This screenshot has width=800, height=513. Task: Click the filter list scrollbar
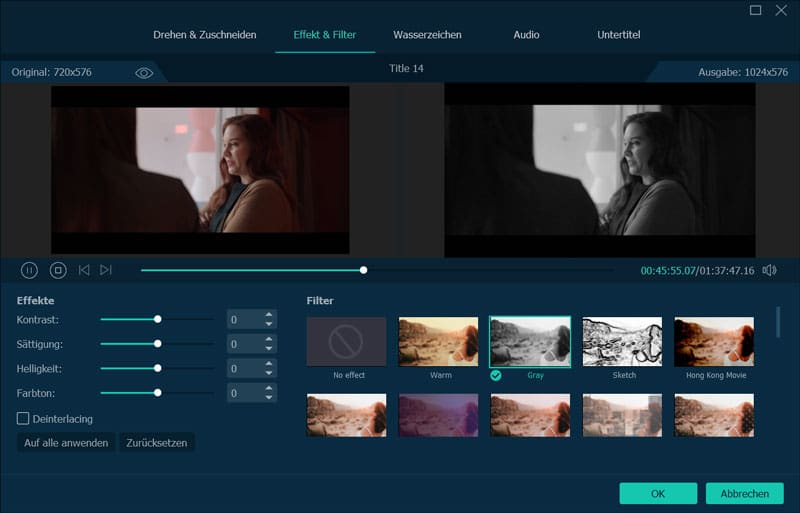click(x=779, y=322)
